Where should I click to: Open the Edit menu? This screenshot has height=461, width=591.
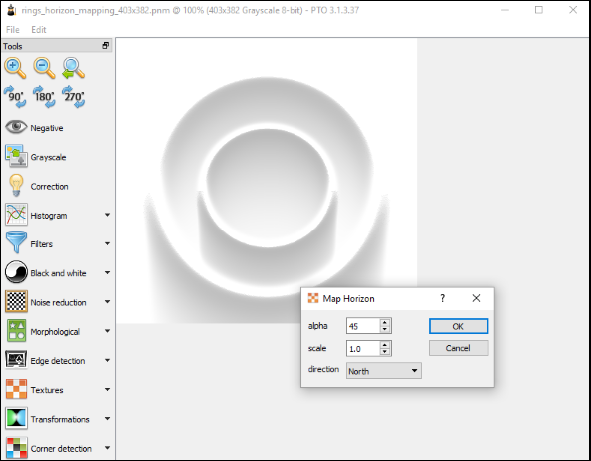(38, 29)
